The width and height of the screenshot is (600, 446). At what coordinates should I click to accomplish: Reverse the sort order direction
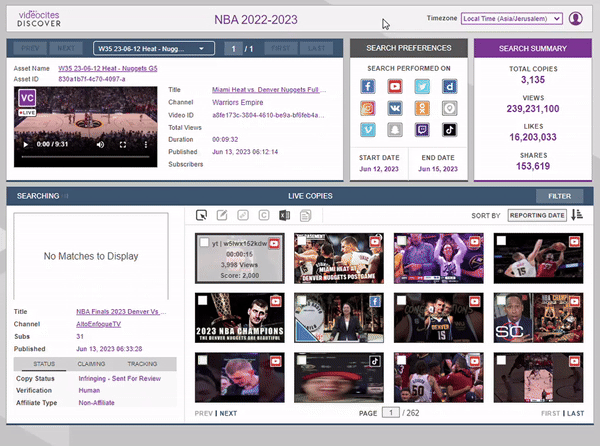coord(577,215)
